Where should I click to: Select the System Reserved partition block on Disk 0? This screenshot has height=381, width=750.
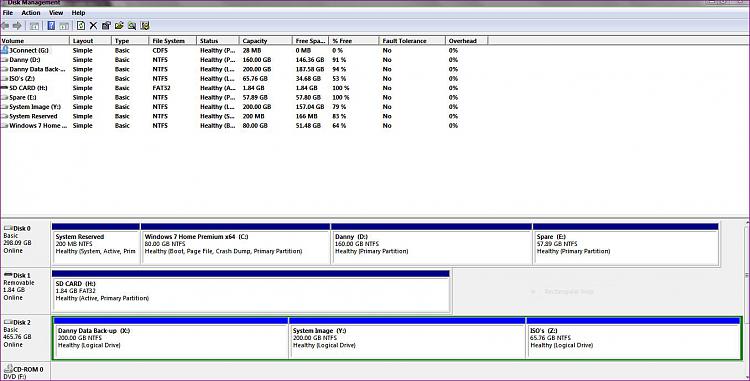pos(96,243)
